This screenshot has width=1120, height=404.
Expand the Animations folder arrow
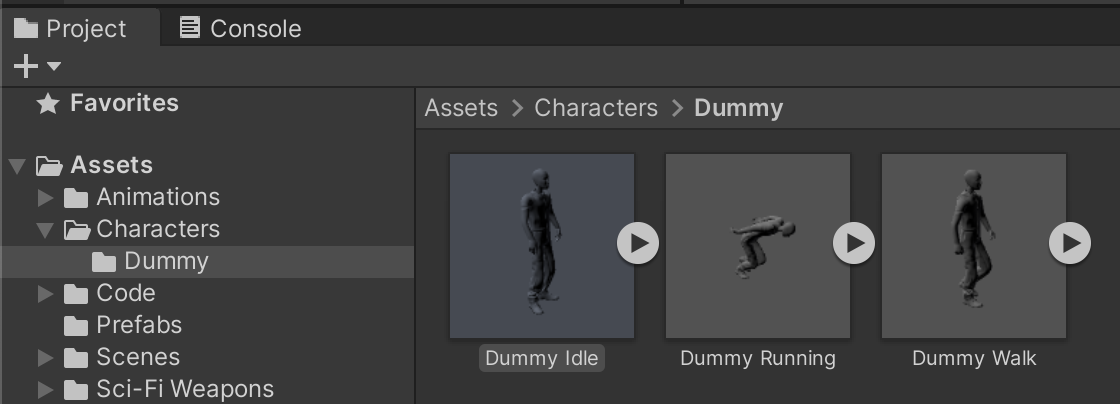[45, 198]
